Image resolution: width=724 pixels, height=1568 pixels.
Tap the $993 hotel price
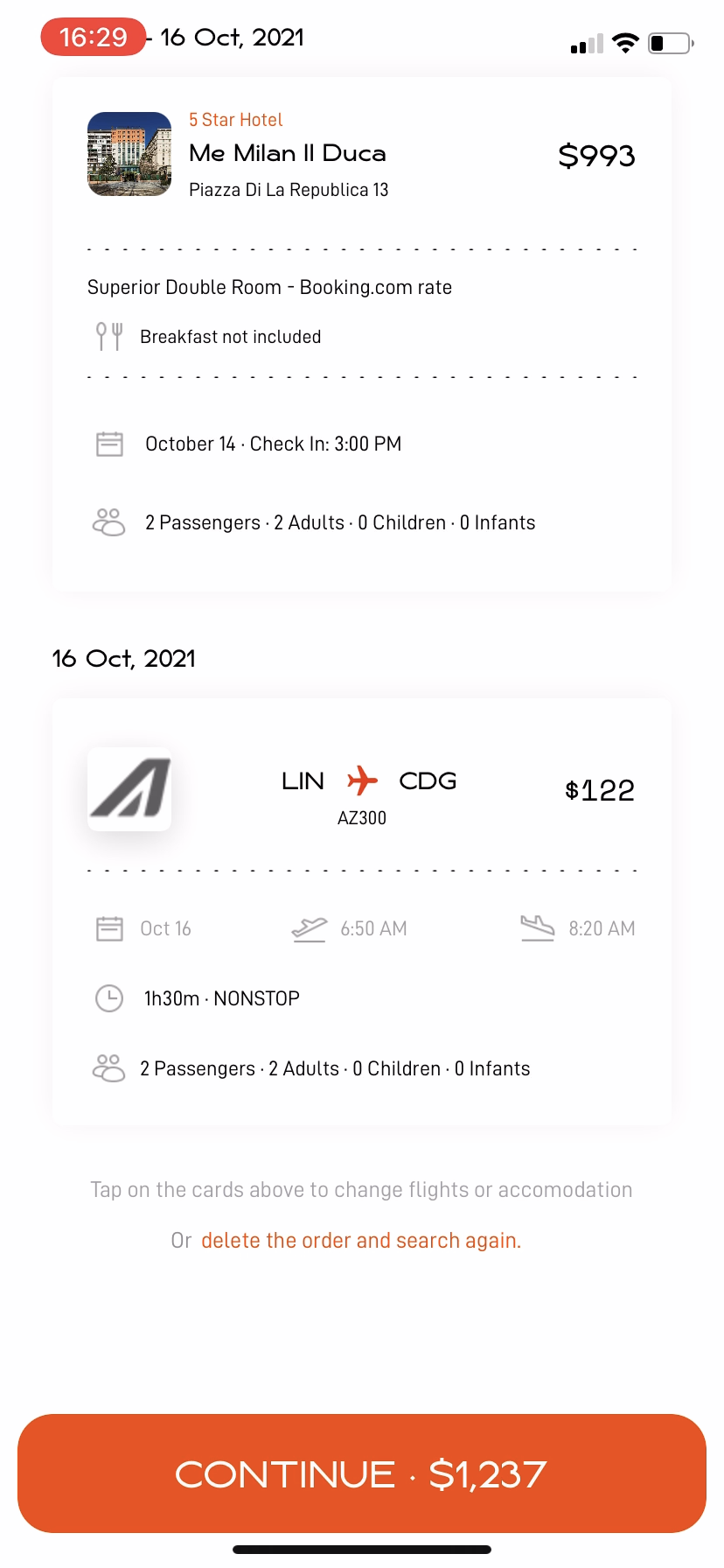point(596,156)
